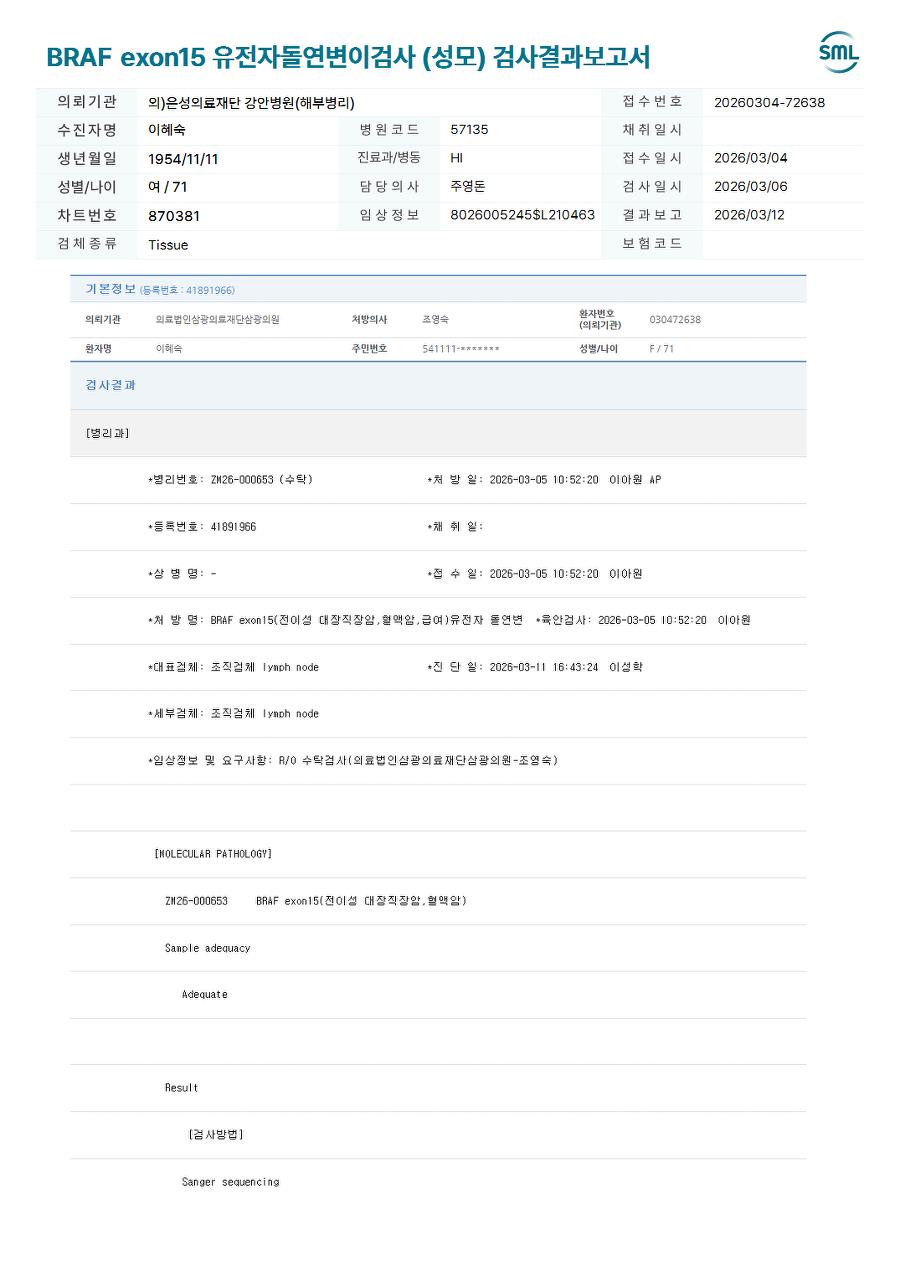Click the [병리과] label
Viewport: 900px width, 1271px height.
pyautogui.click(x=107, y=433)
